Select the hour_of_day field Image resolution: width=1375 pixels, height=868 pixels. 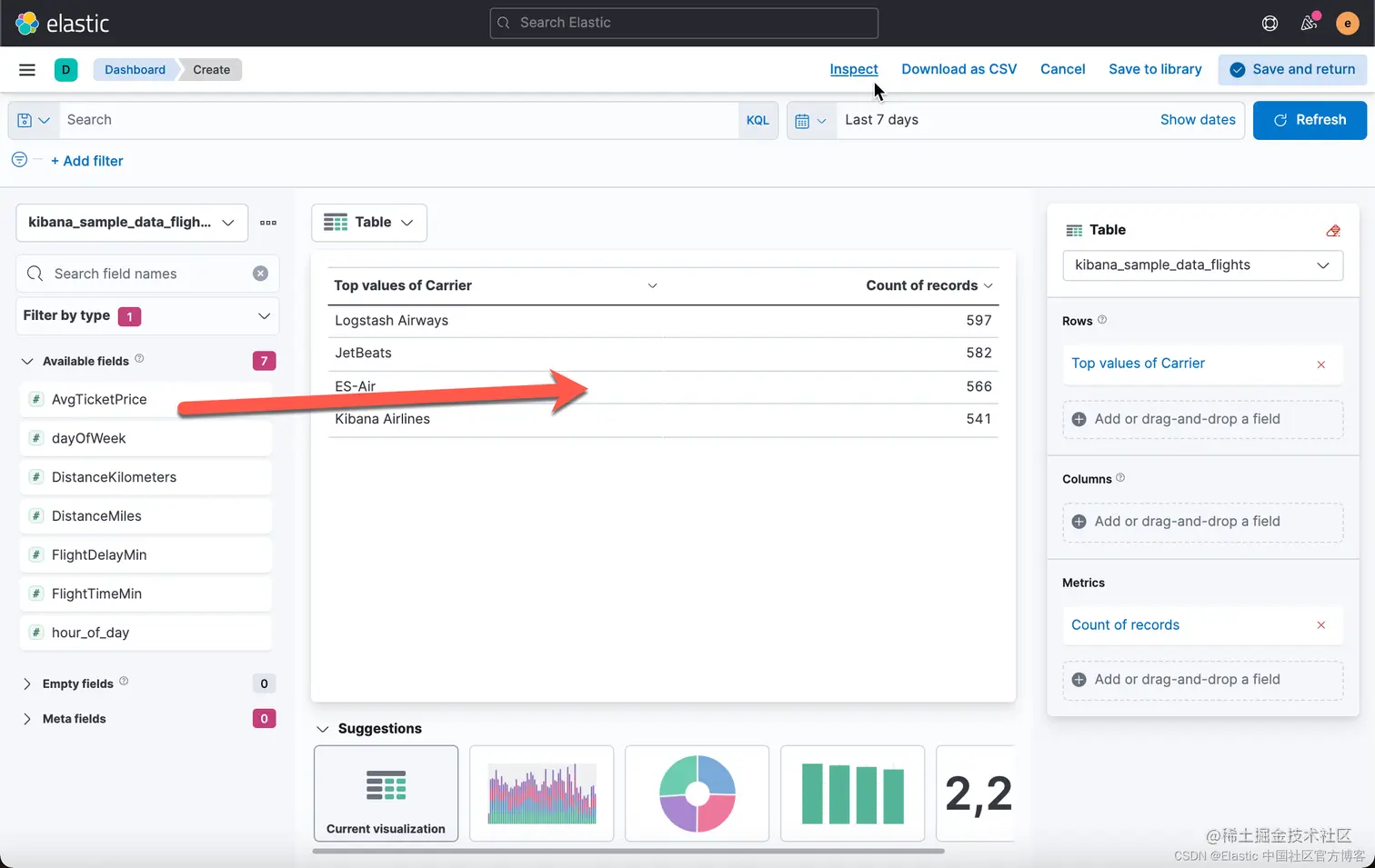click(x=146, y=633)
